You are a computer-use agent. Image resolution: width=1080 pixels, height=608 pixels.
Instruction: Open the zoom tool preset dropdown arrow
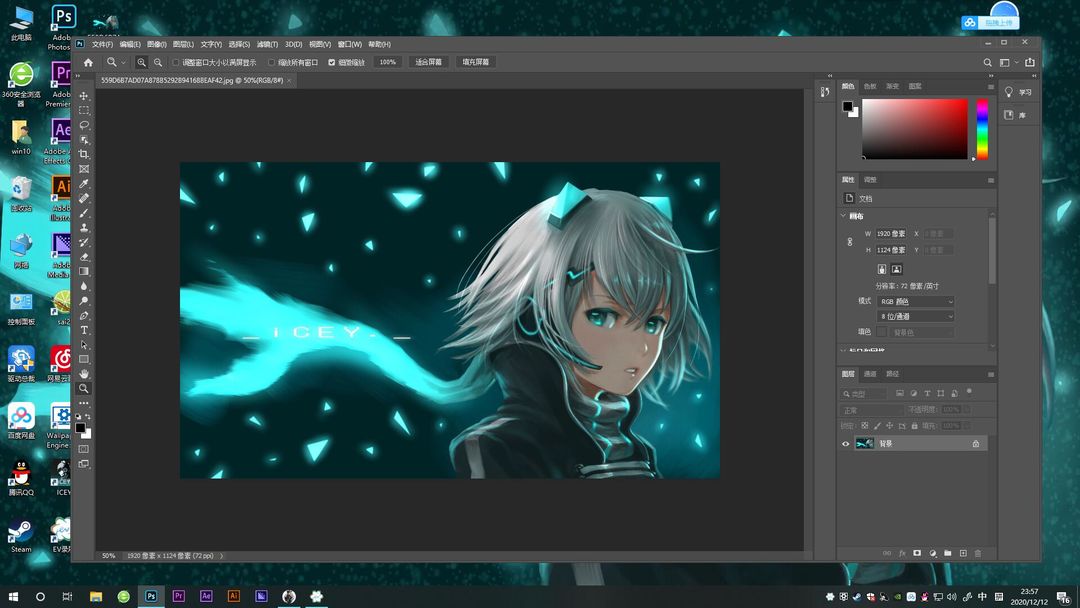[123, 63]
